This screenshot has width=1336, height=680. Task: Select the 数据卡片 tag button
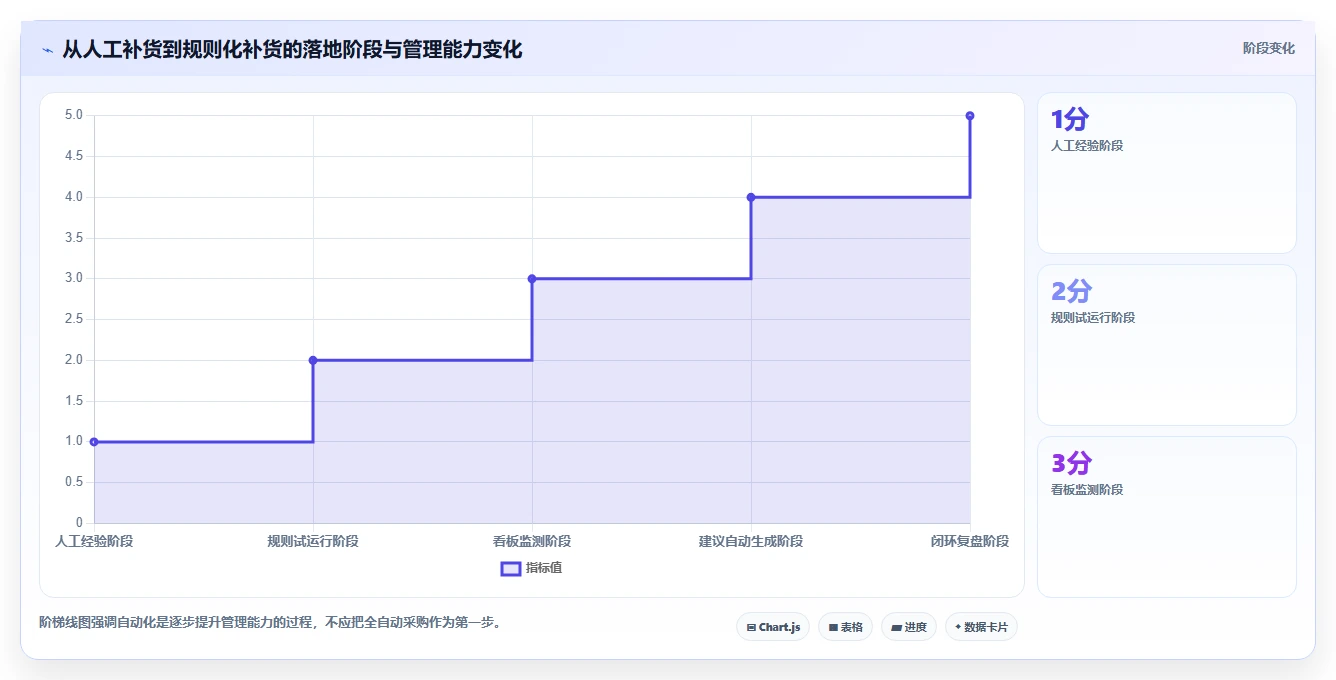tap(981, 627)
